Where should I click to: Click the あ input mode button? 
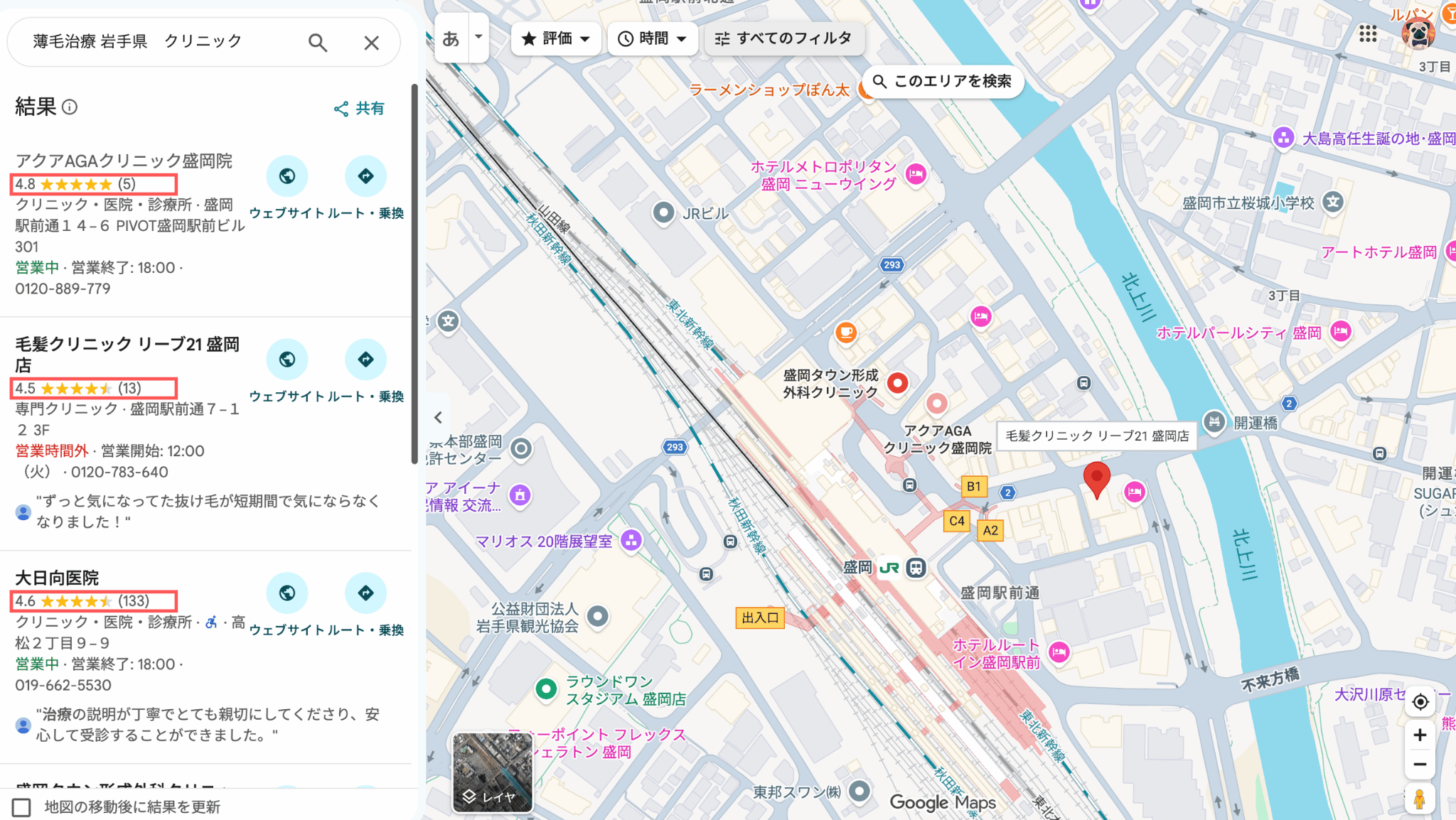(x=451, y=38)
